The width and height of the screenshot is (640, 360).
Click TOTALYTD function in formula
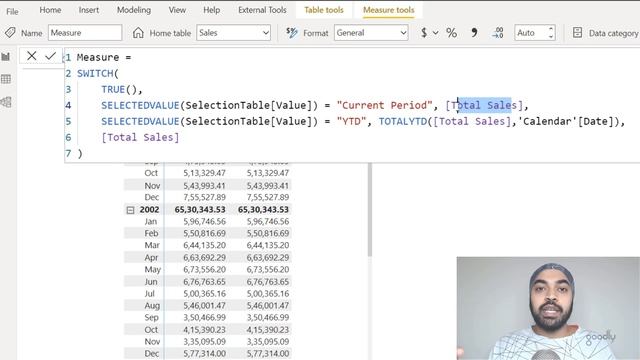(403, 121)
